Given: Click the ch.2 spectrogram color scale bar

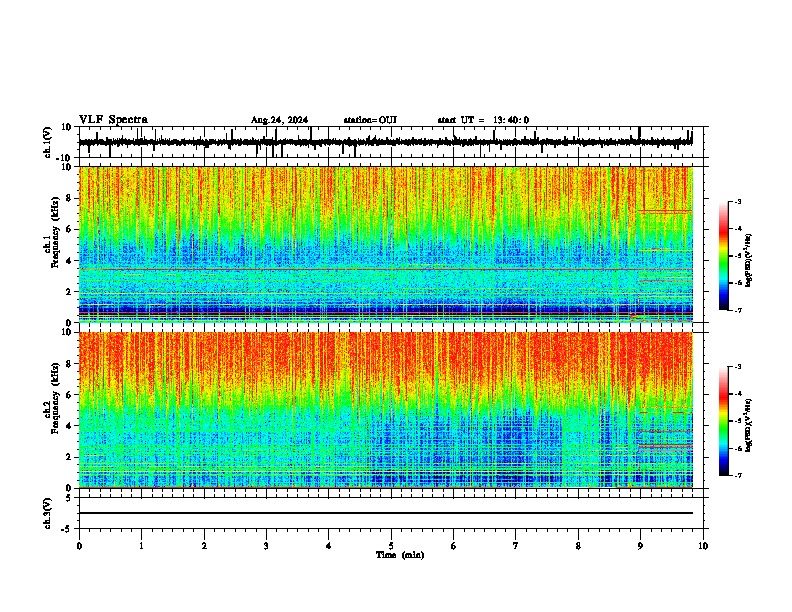Looking at the screenshot, I should pyautogui.click(x=723, y=421).
